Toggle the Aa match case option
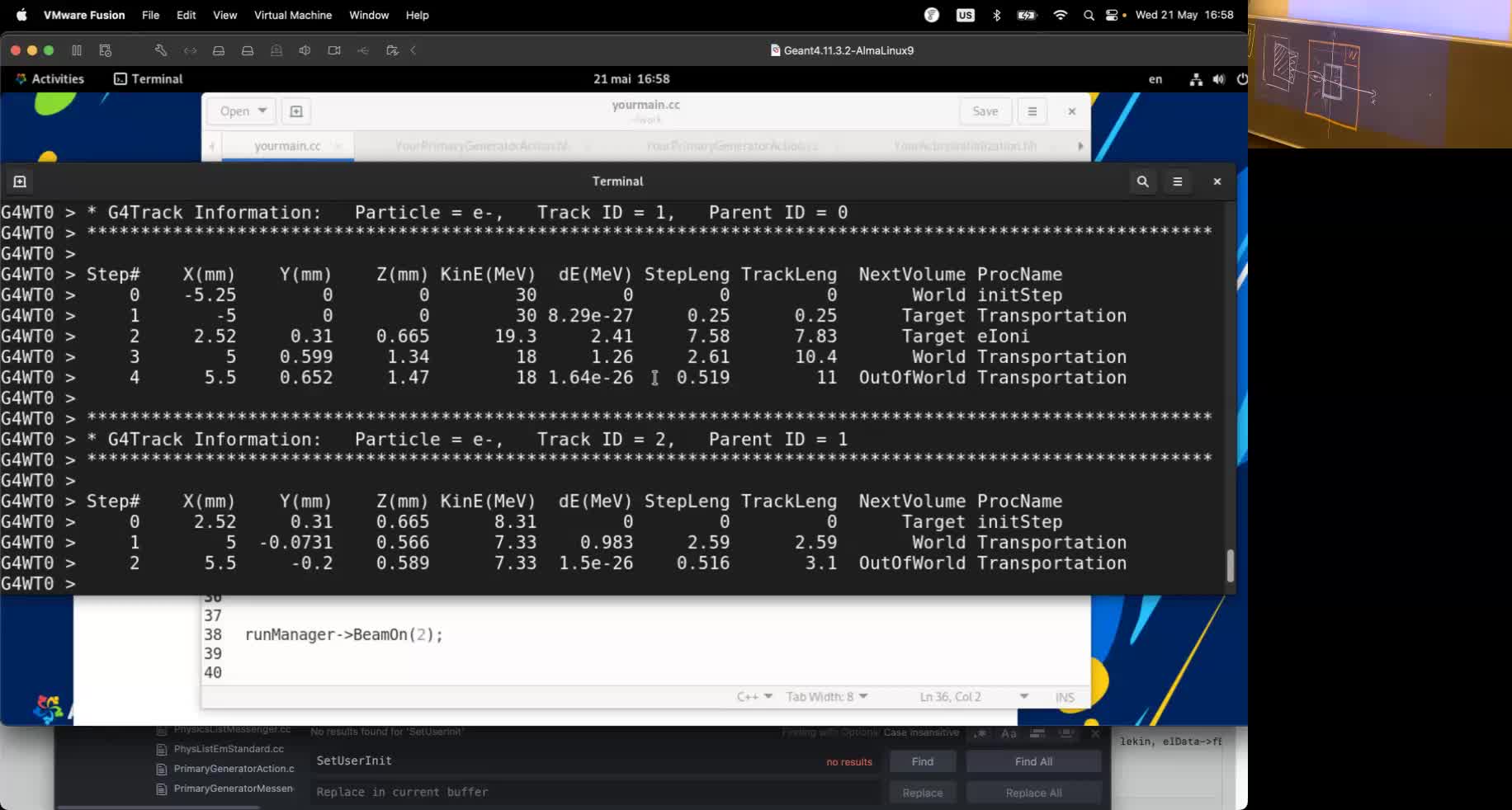 tap(1008, 733)
